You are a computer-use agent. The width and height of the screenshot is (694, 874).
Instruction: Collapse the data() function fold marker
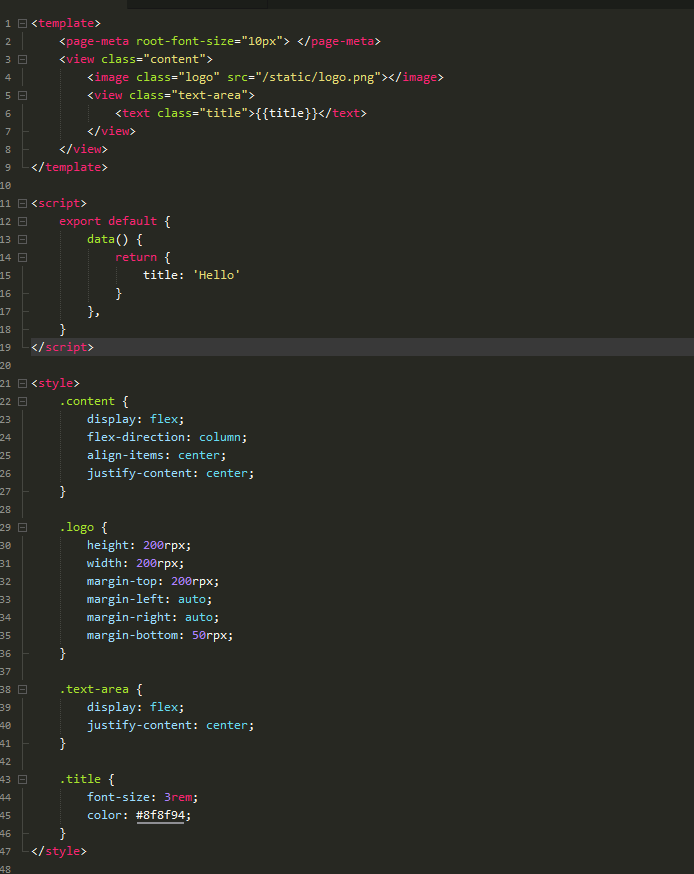[x=22, y=239]
